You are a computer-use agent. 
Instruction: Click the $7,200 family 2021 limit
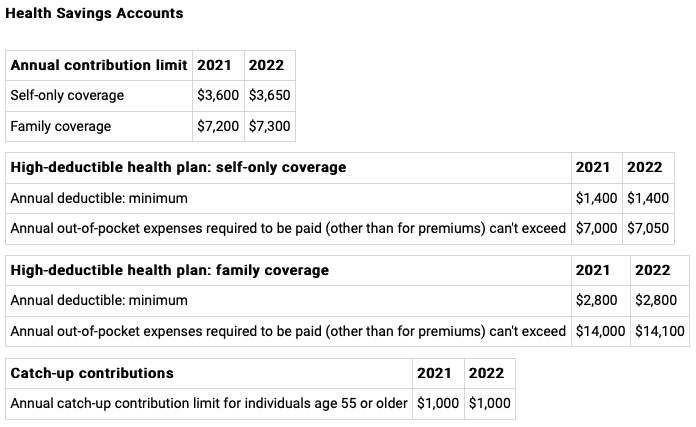218,126
